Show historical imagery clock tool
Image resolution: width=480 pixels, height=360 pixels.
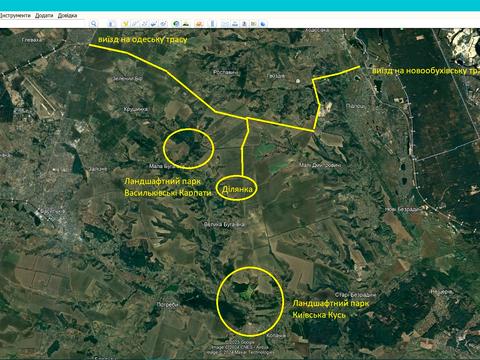point(176,23)
